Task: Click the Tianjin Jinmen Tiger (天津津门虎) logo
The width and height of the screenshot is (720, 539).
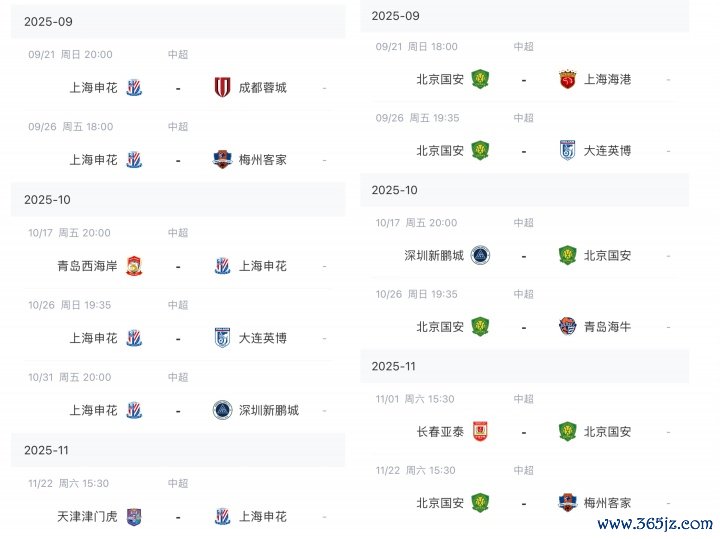Action: click(x=134, y=517)
